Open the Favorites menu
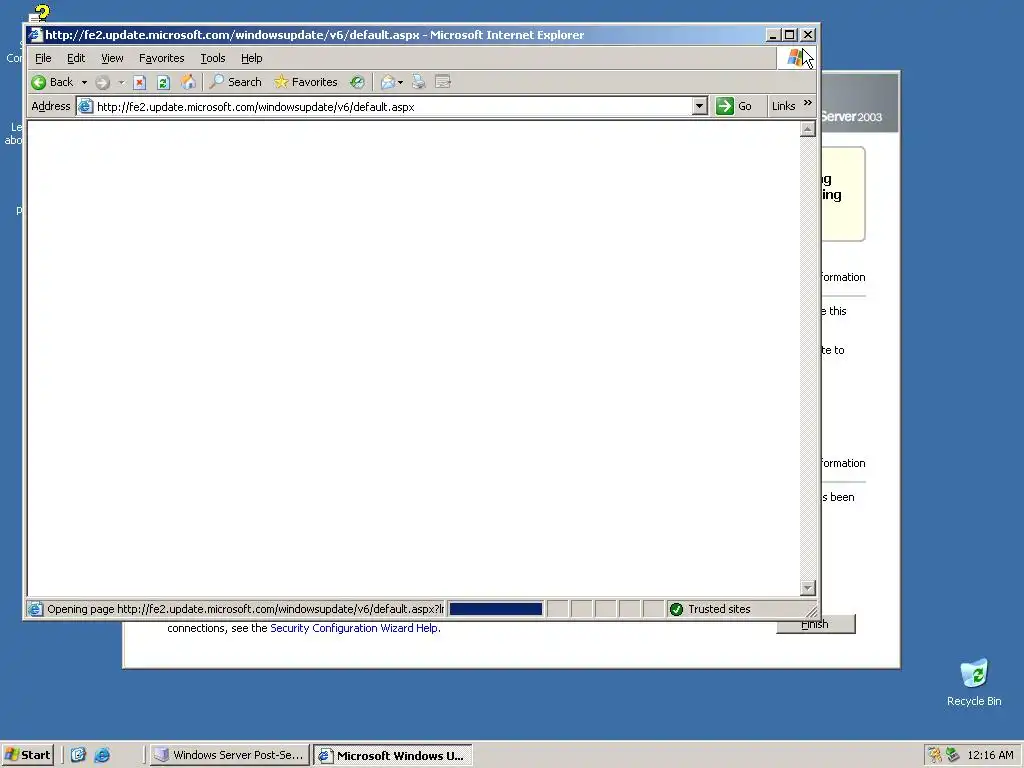 click(161, 58)
